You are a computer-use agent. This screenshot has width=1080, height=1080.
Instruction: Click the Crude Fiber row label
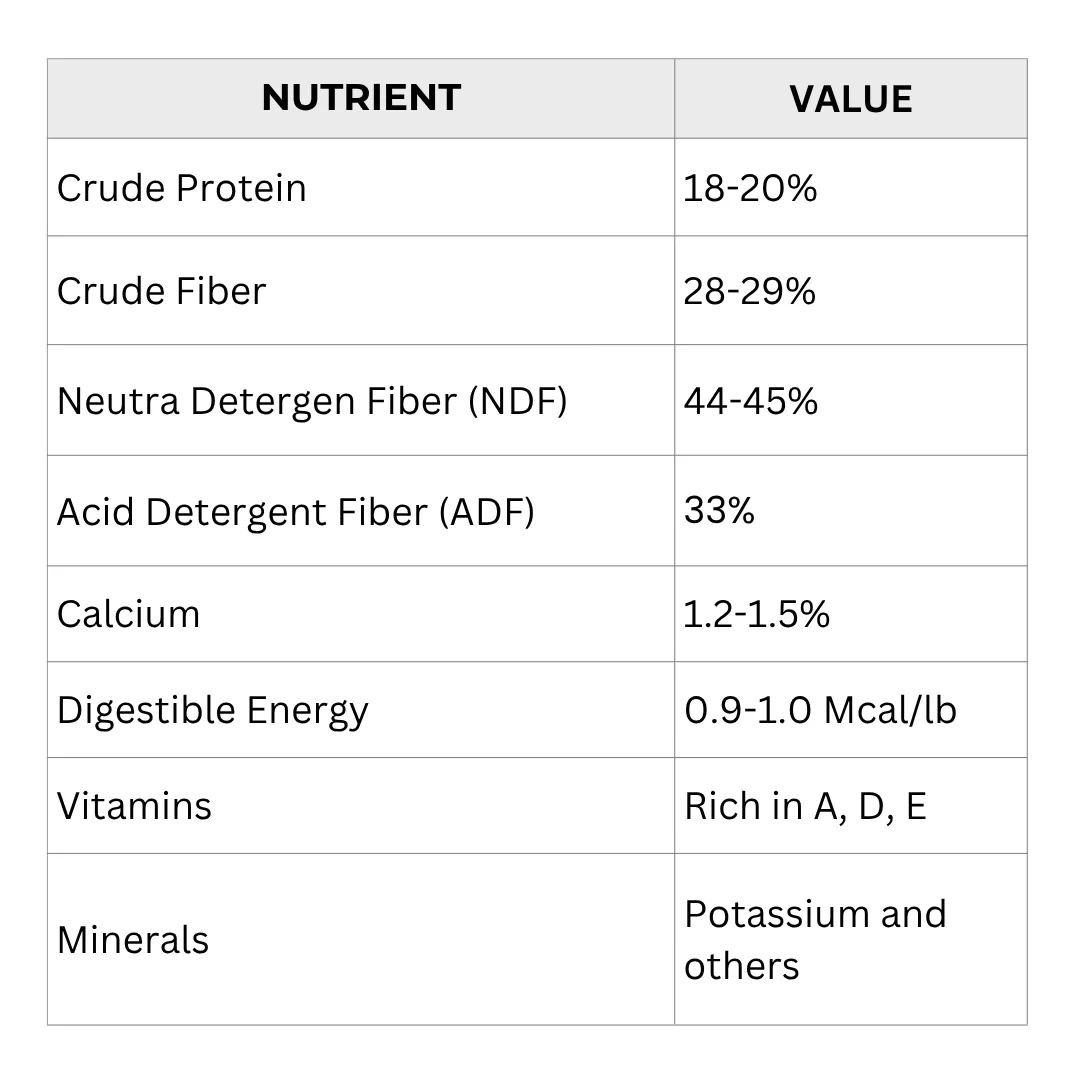(x=161, y=291)
